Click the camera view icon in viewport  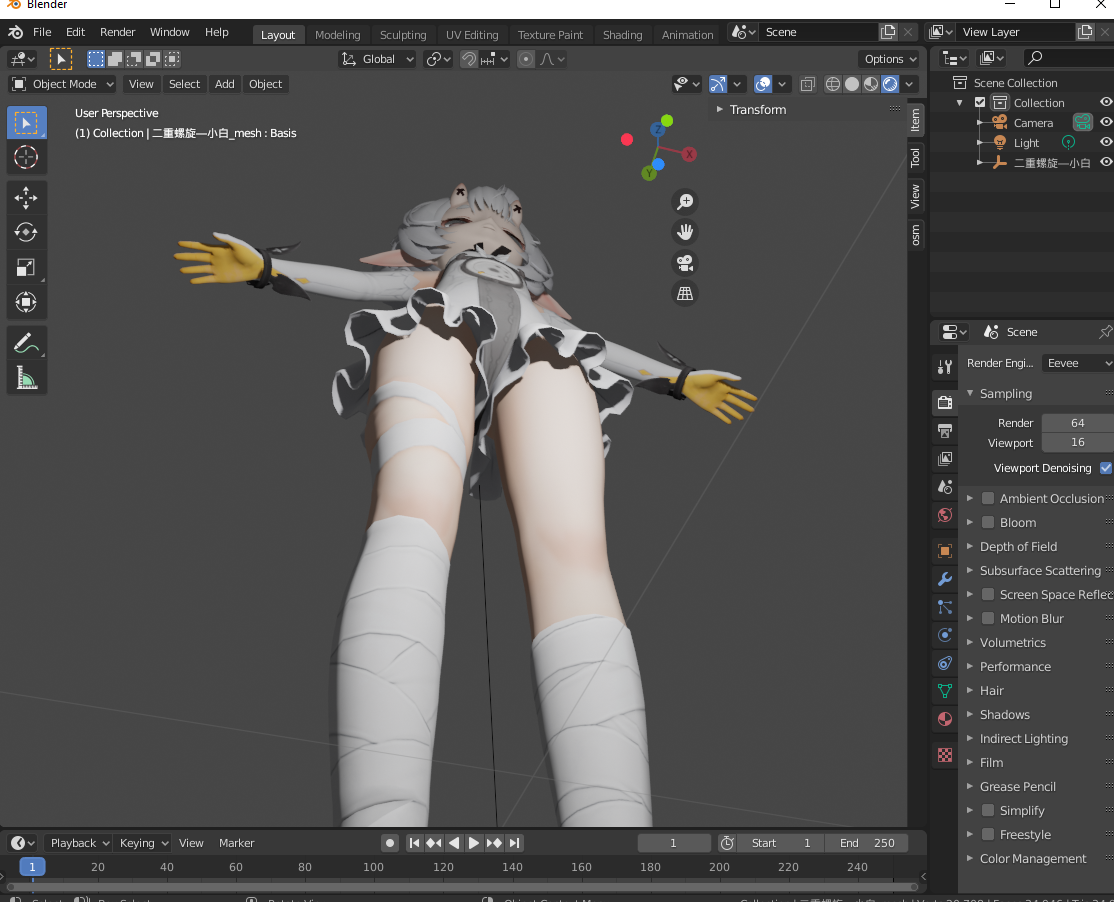tap(685, 263)
